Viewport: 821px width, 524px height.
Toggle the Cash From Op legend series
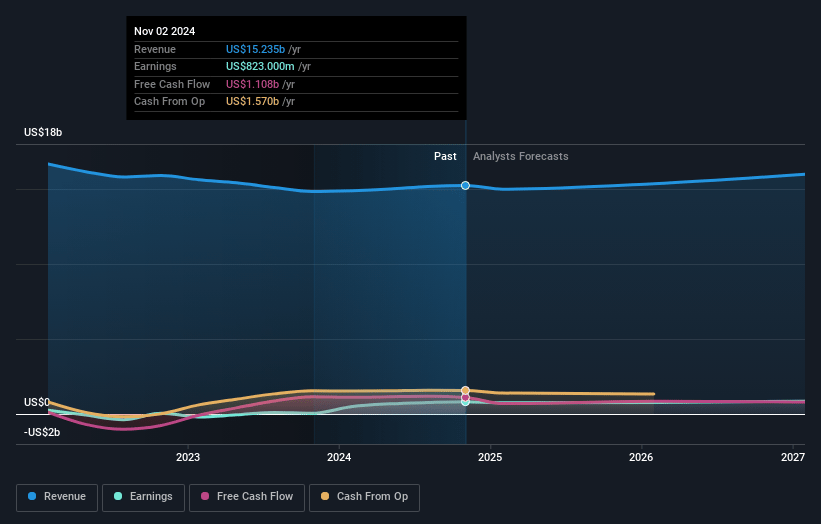[364, 497]
